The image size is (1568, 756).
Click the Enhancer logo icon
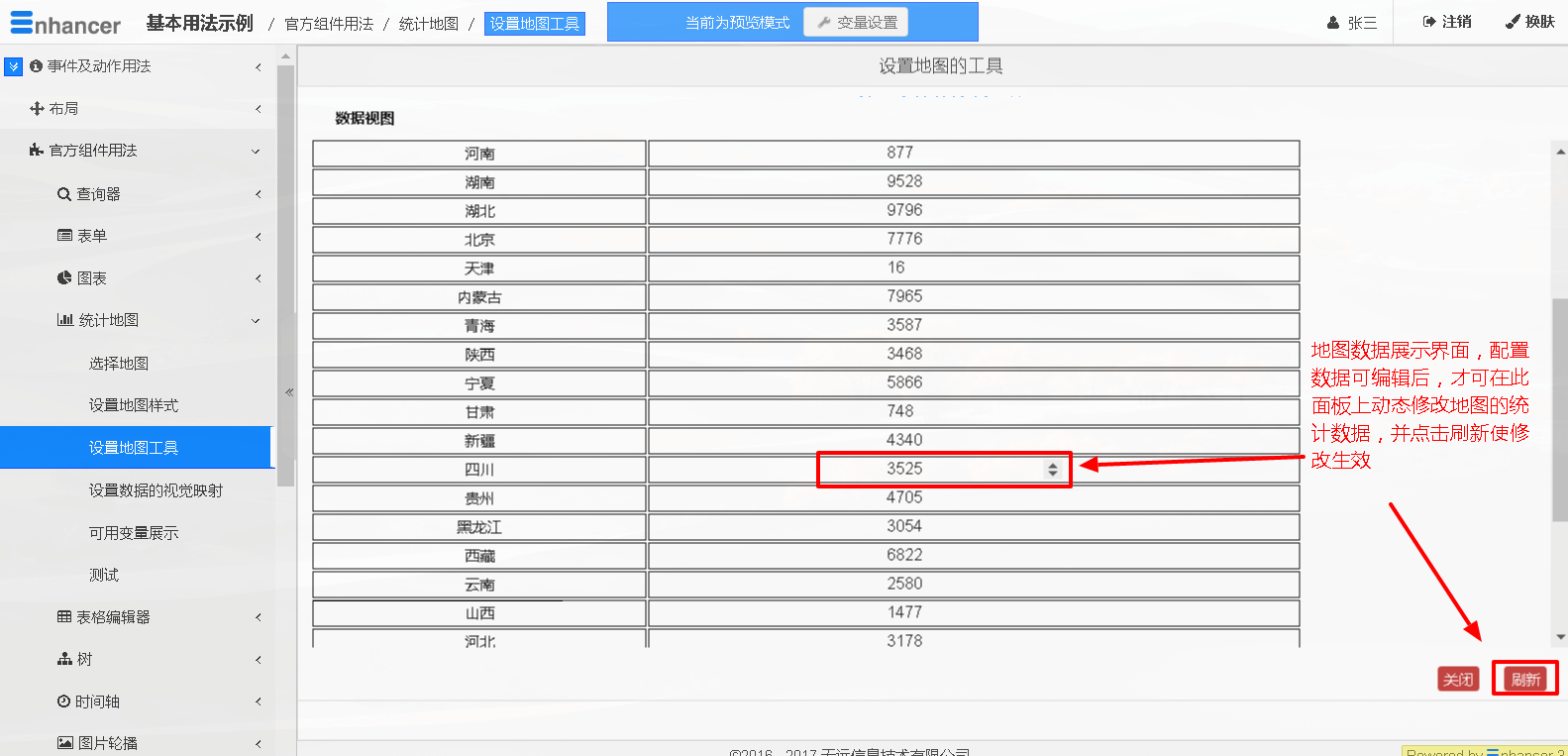click(x=22, y=23)
